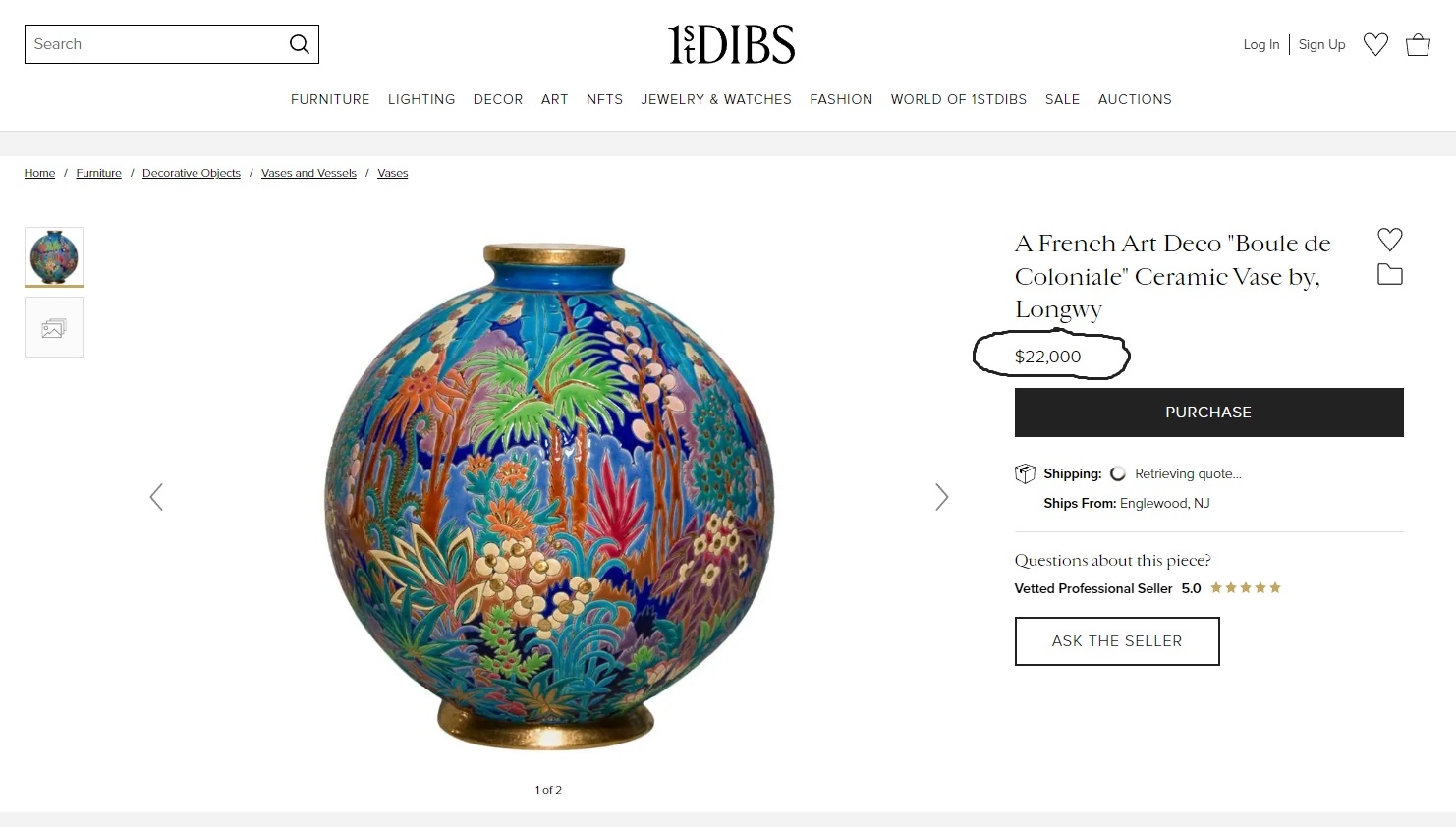Show next vase image arrow
The height and width of the screenshot is (827, 1456).
point(941,497)
